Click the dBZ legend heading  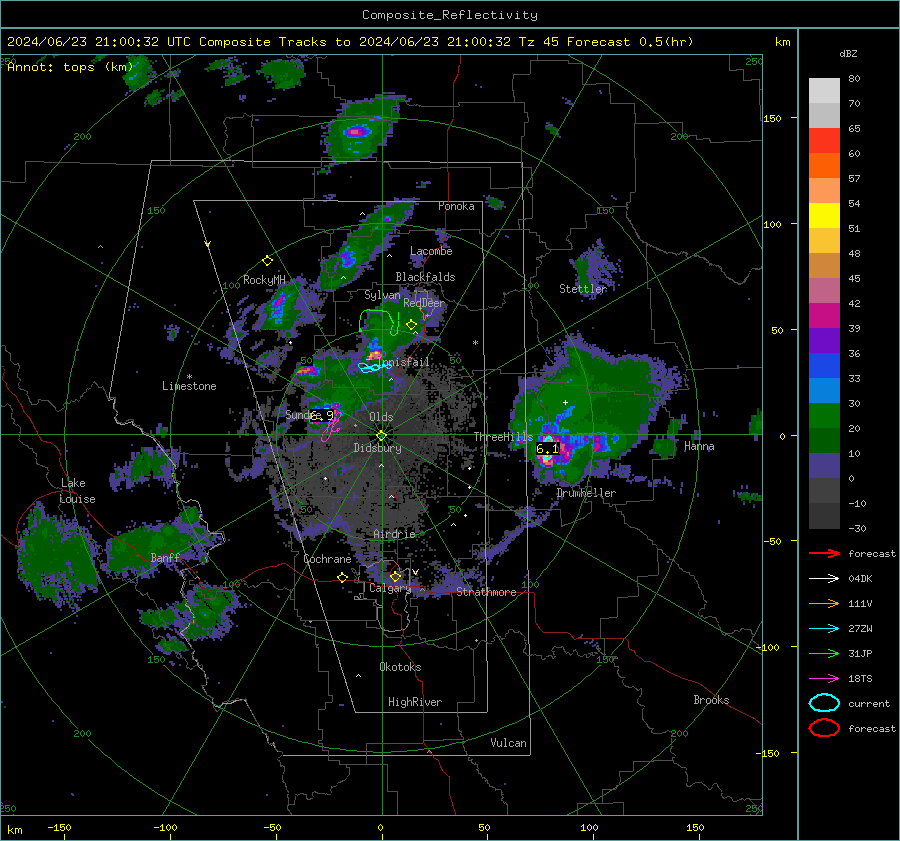(x=848, y=54)
